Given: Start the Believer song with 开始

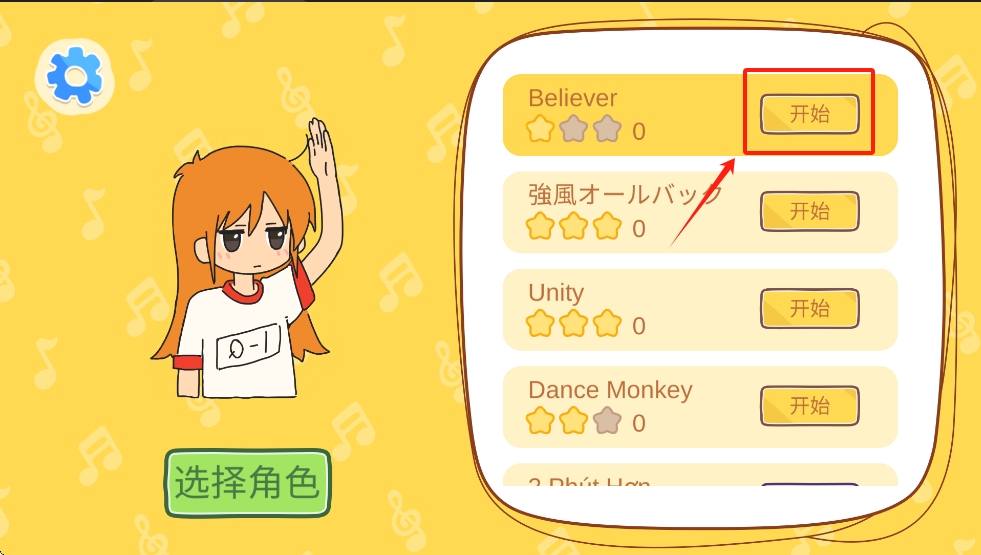Looking at the screenshot, I should (810, 114).
